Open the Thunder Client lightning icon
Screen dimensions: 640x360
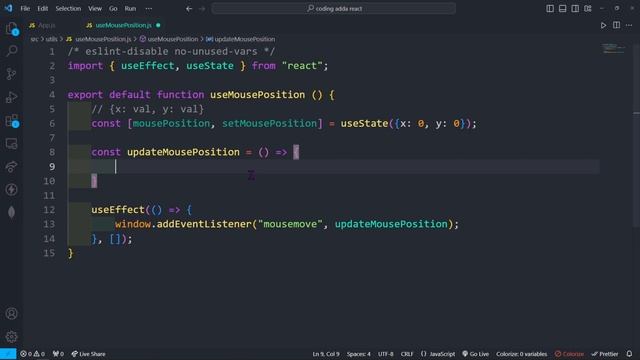[11, 189]
